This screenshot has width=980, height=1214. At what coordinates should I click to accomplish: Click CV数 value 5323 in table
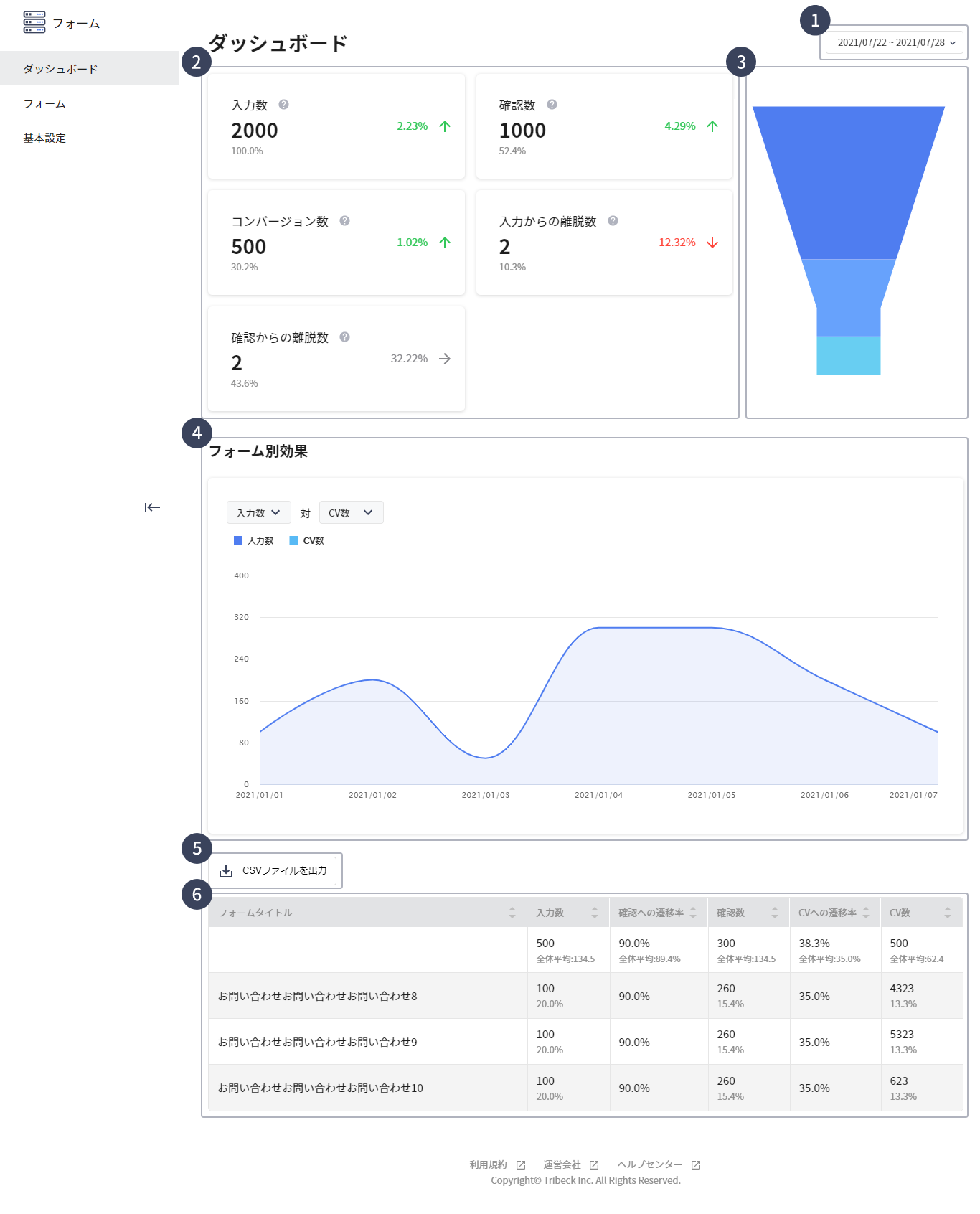tap(902, 1035)
